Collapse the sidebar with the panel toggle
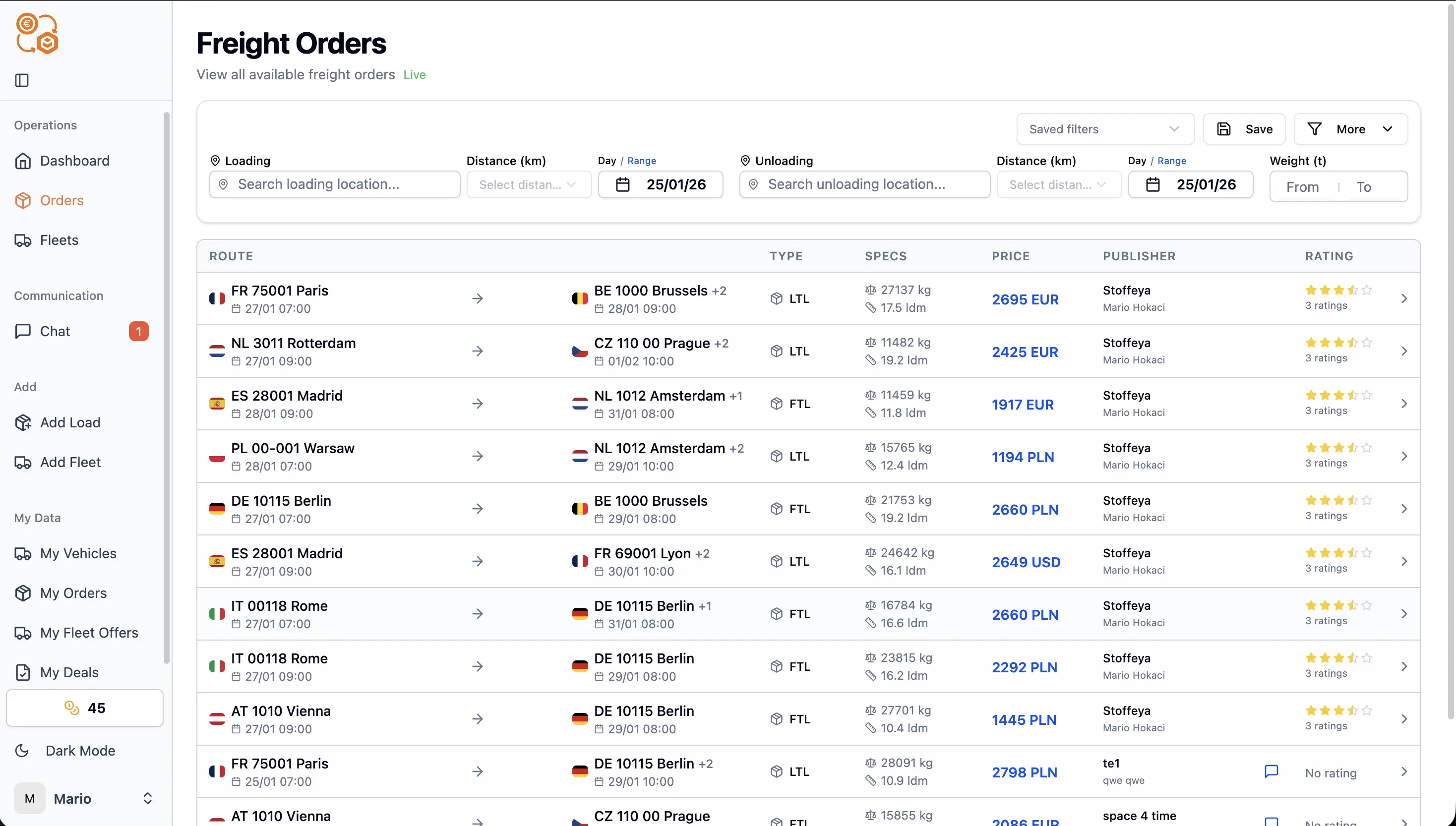This screenshot has width=1456, height=826. tap(21, 80)
